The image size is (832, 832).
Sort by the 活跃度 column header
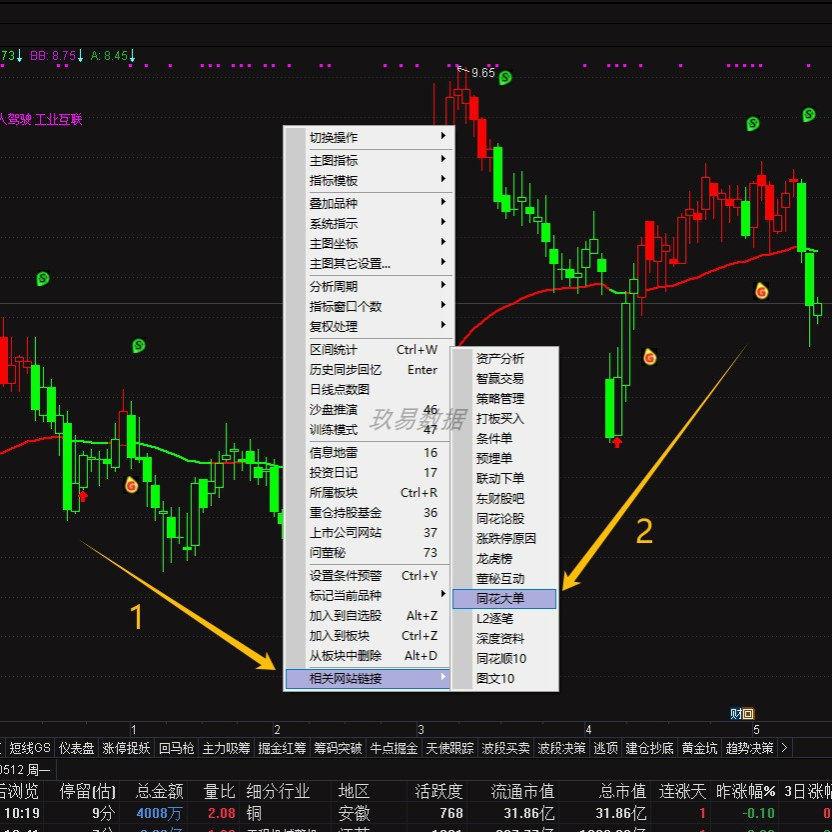pos(438,791)
